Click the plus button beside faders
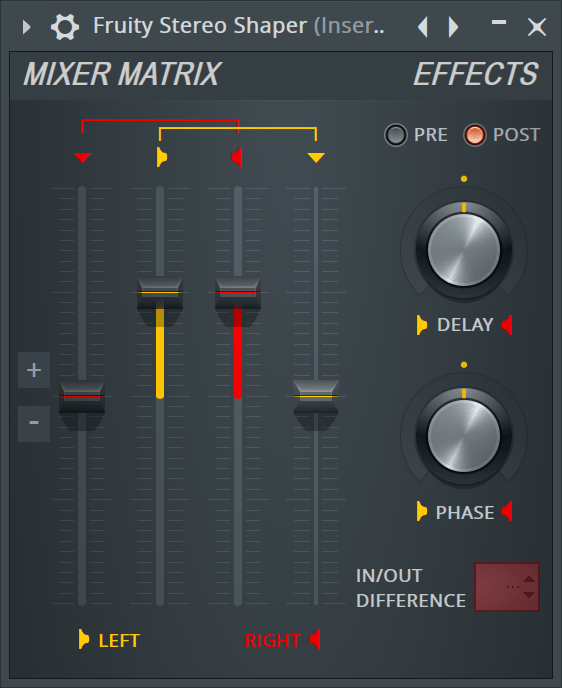The width and height of the screenshot is (562, 688). [x=34, y=370]
